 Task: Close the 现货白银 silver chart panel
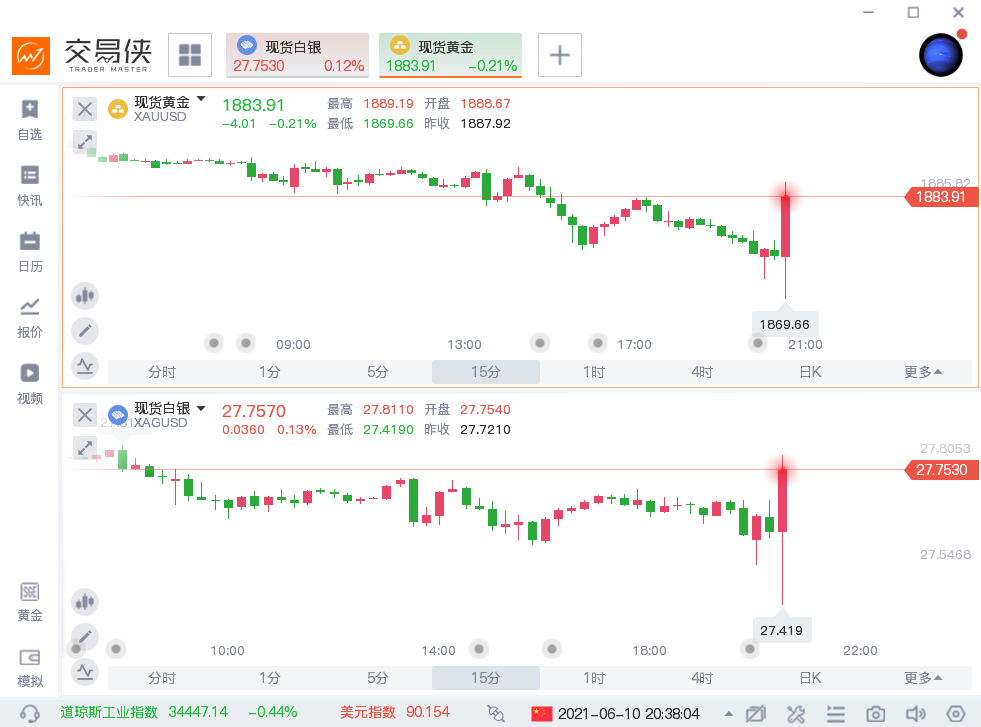pos(85,414)
